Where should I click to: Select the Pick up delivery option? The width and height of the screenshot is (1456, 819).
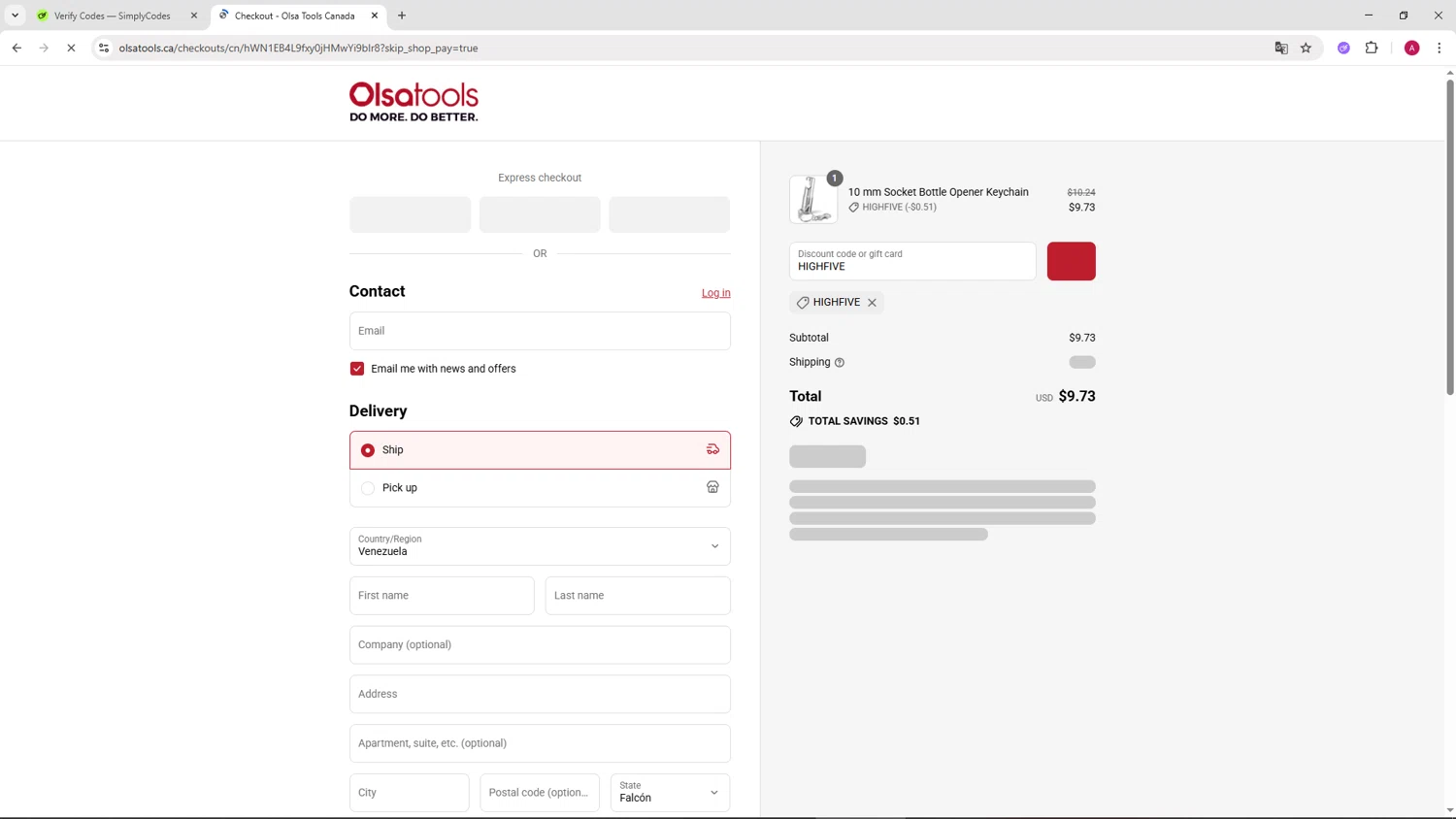pyautogui.click(x=540, y=488)
